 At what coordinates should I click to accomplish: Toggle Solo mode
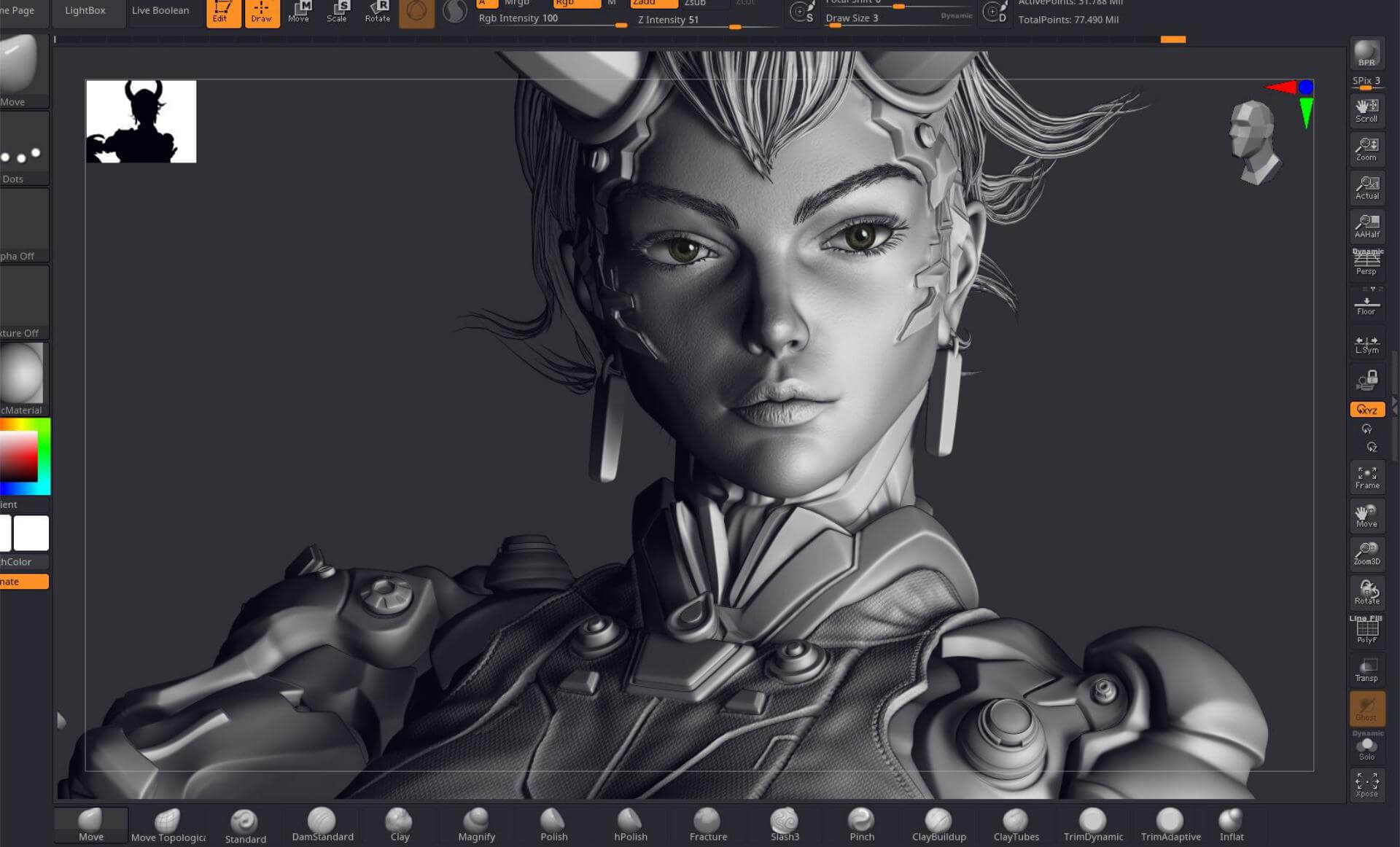tap(1366, 747)
